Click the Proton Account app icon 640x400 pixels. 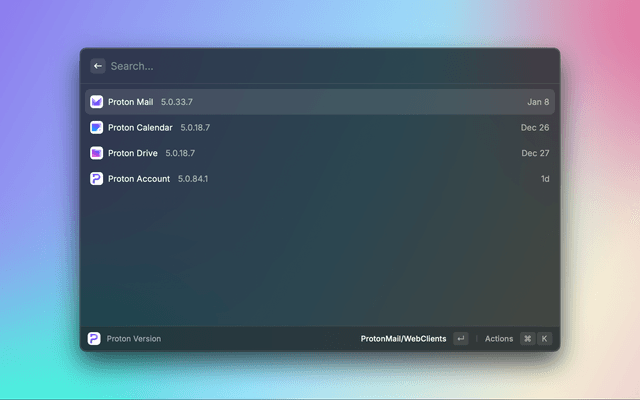point(96,179)
